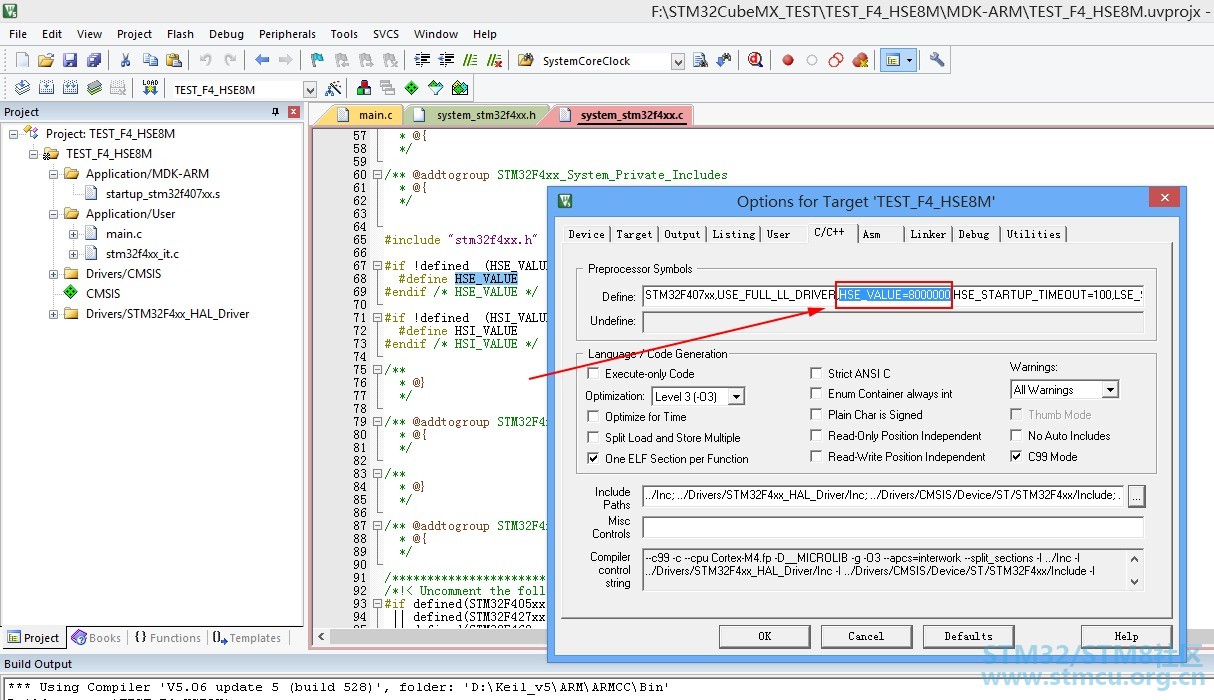
Task: Click the Find in Files icon
Action: pyautogui.click(x=526, y=60)
